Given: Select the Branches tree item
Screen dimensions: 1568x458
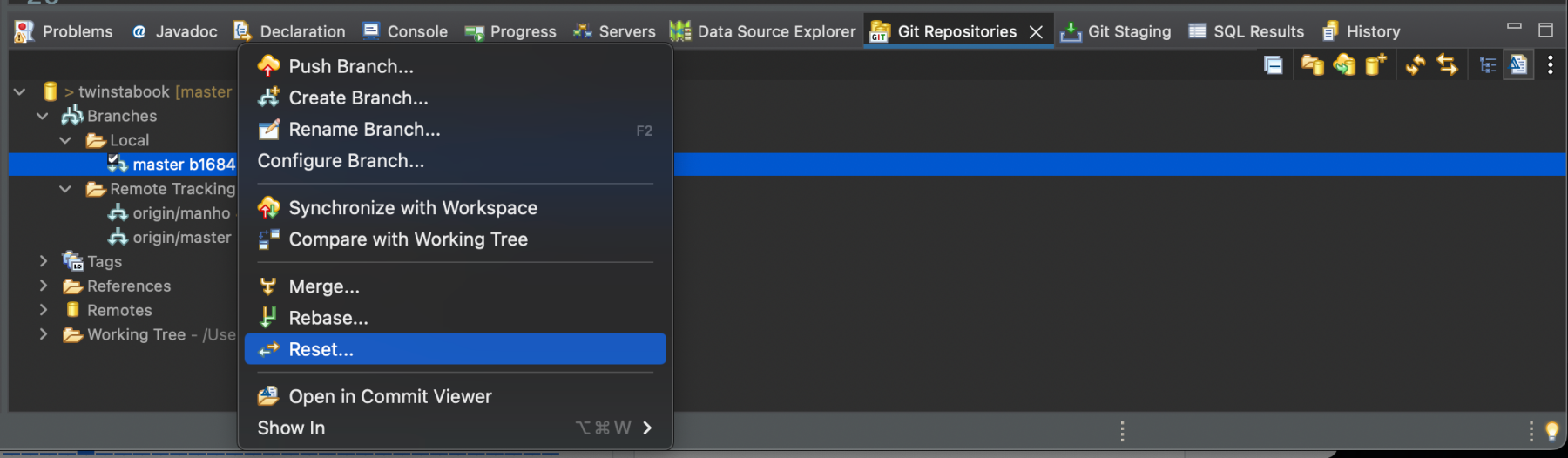Looking at the screenshot, I should pyautogui.click(x=110, y=116).
